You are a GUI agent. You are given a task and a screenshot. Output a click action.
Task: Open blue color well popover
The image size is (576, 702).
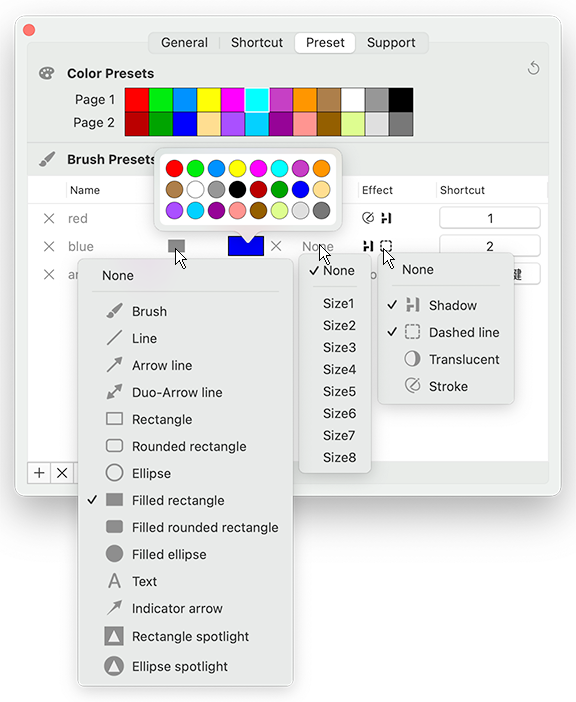tap(246, 246)
